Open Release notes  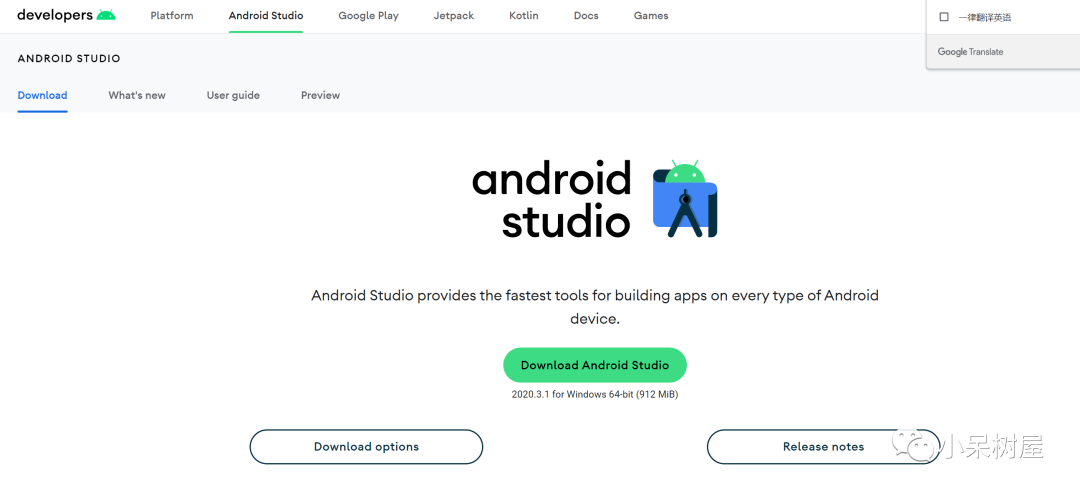[x=823, y=446]
